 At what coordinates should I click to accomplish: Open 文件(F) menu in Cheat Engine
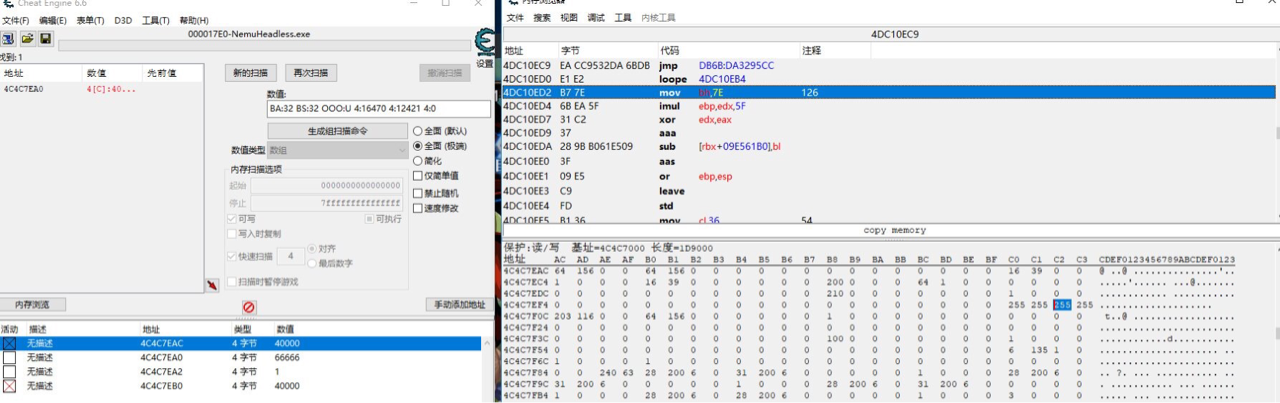tap(15, 20)
